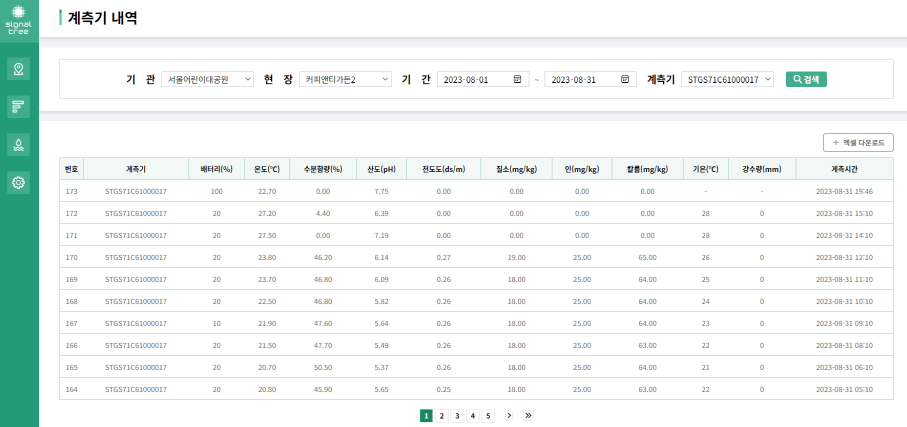Open the water drop irrigation icon
The width and height of the screenshot is (907, 427).
point(18,145)
